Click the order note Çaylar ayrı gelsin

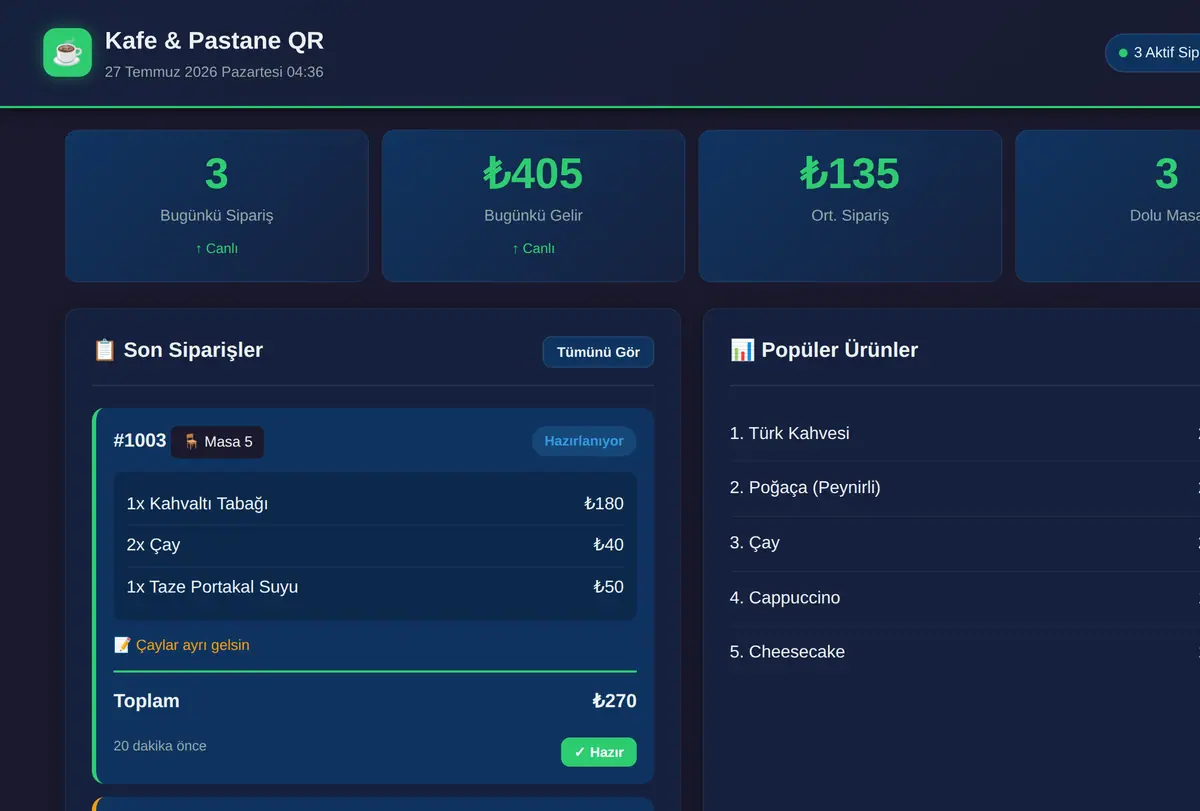[x=193, y=645]
